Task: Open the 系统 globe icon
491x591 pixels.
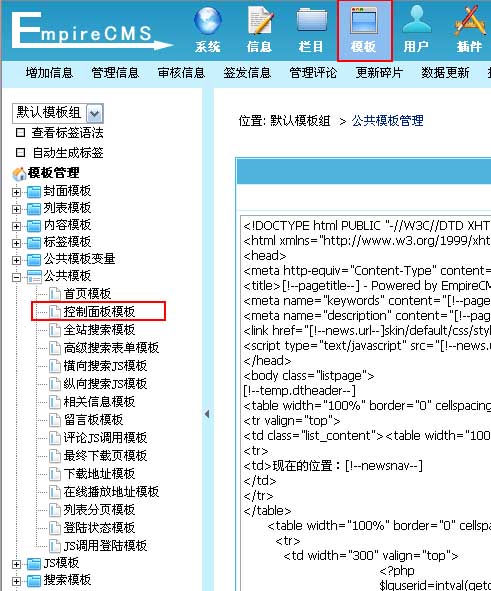Action: 208,20
